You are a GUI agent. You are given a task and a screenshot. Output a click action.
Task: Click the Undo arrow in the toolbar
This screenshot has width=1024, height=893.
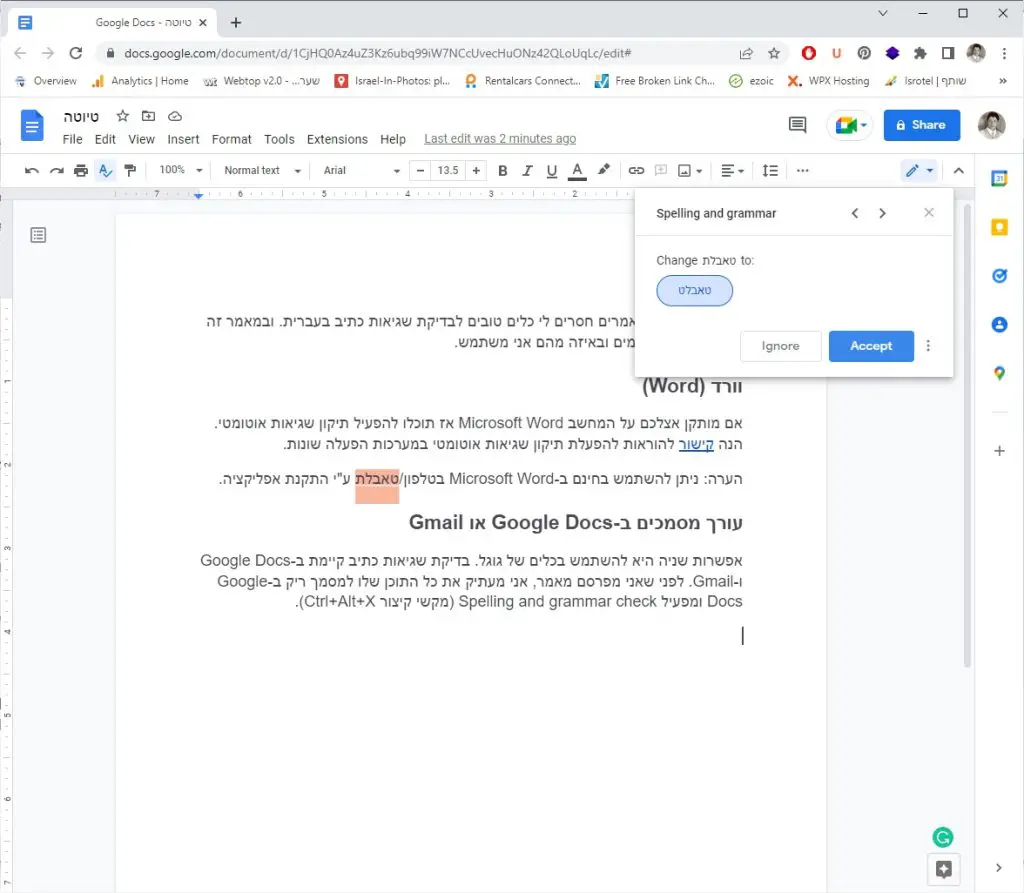pyautogui.click(x=31, y=170)
